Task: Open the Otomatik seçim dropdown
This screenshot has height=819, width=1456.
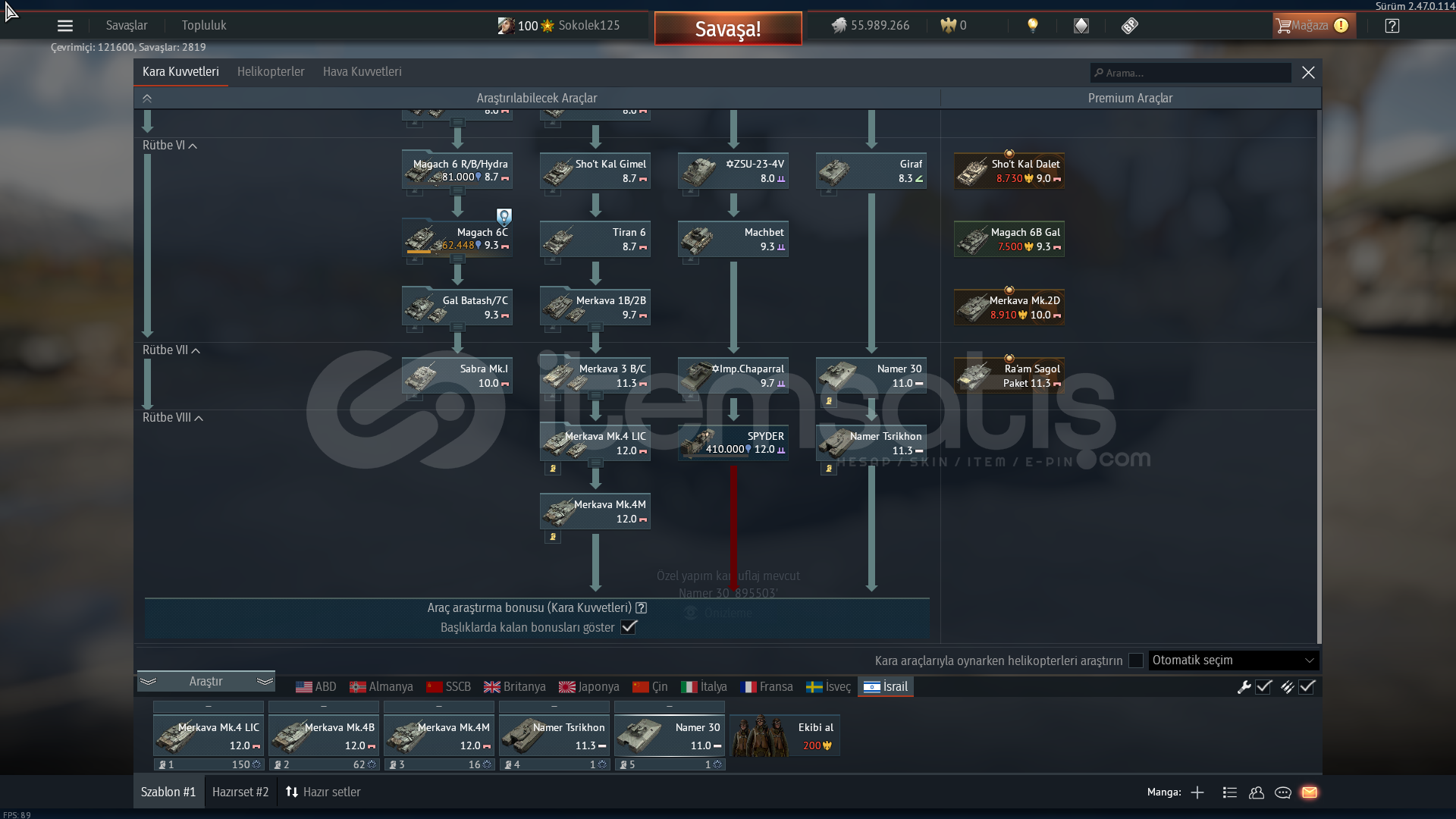Action: coord(1234,661)
